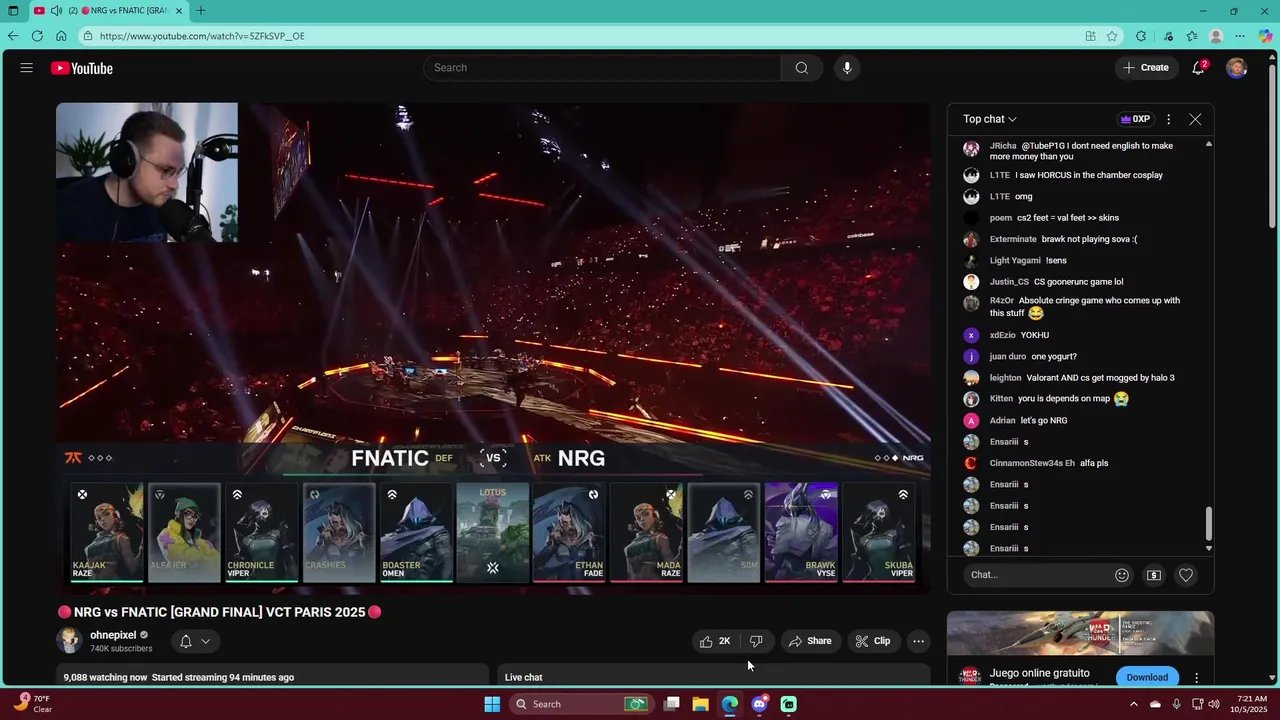Open Edge settings and more menu
This screenshot has width=1280, height=720.
[x=1240, y=36]
